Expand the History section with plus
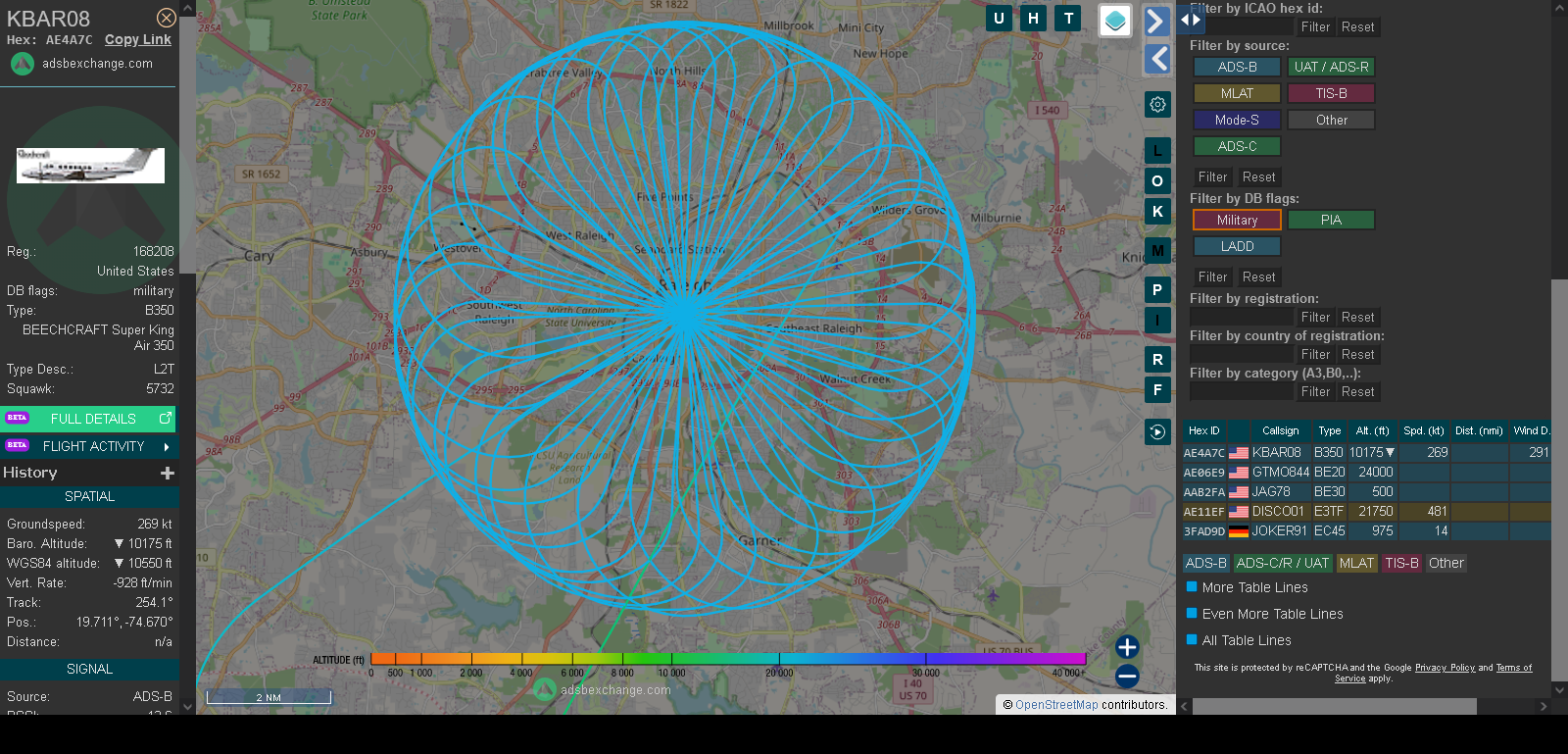The image size is (1568, 754). click(x=168, y=474)
